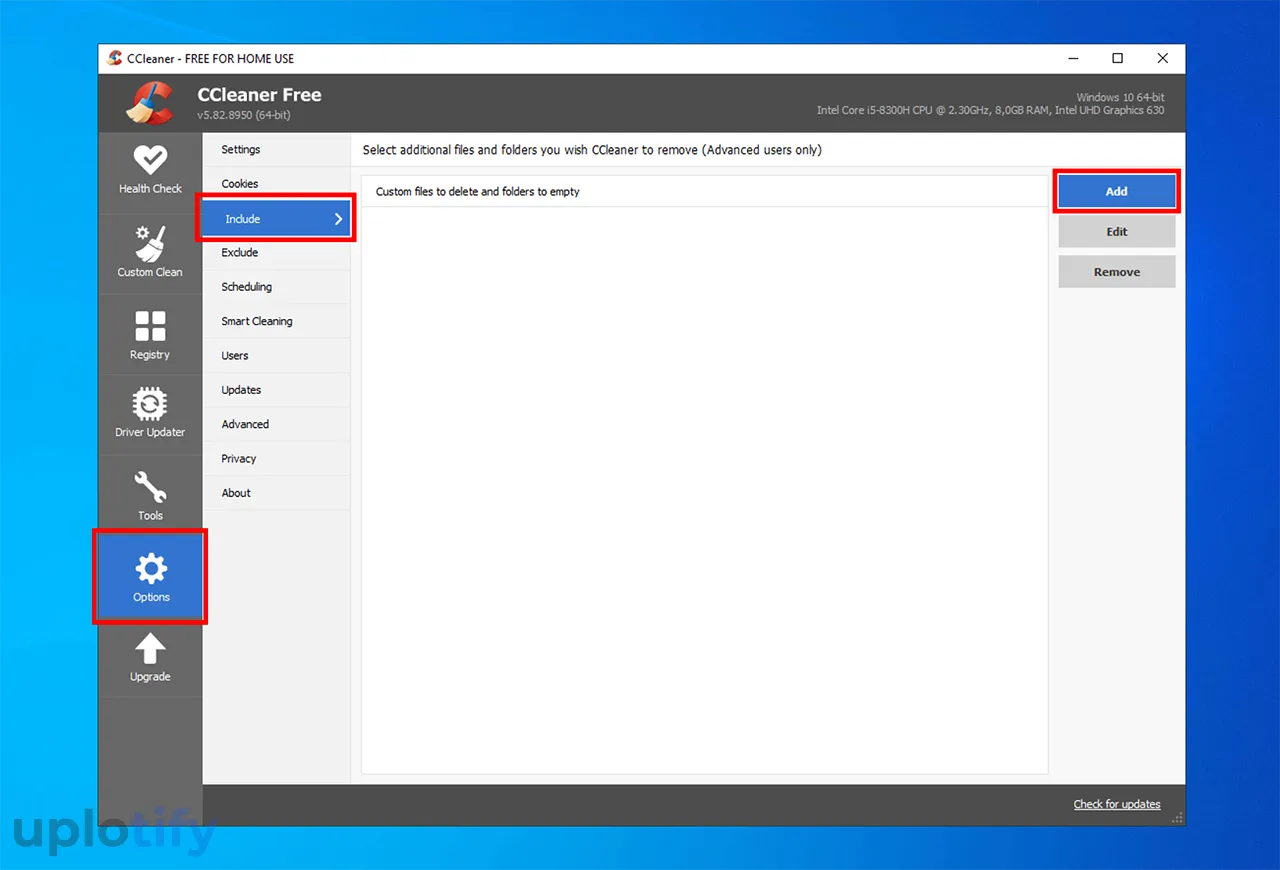Open the Settings options page
1280x870 pixels.
[276, 150]
